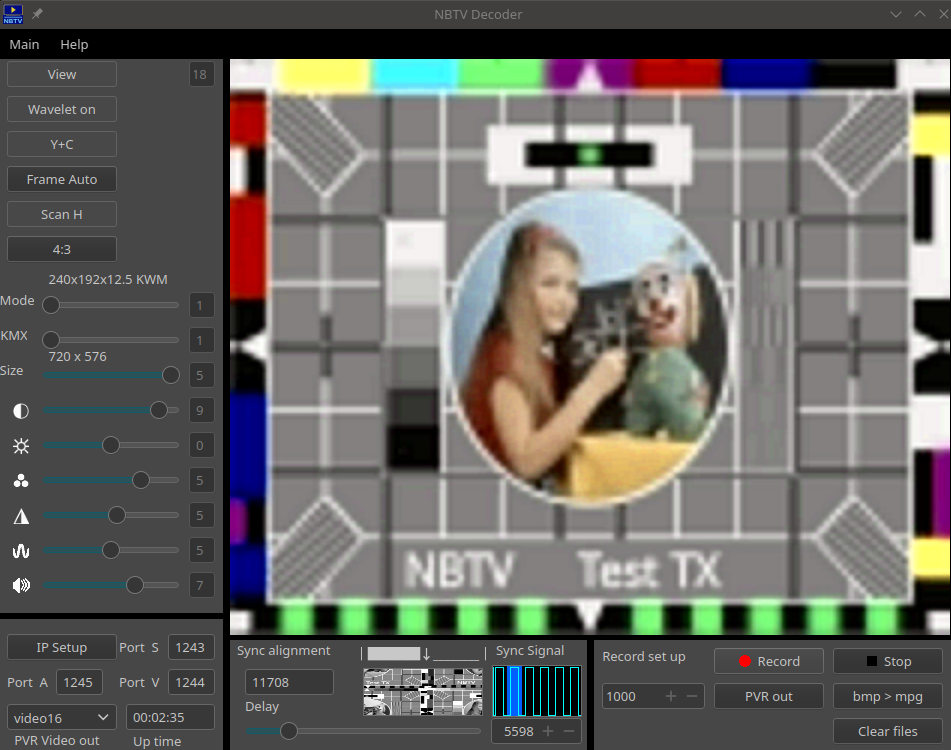
Task: Click the Clear files button
Action: (x=888, y=731)
